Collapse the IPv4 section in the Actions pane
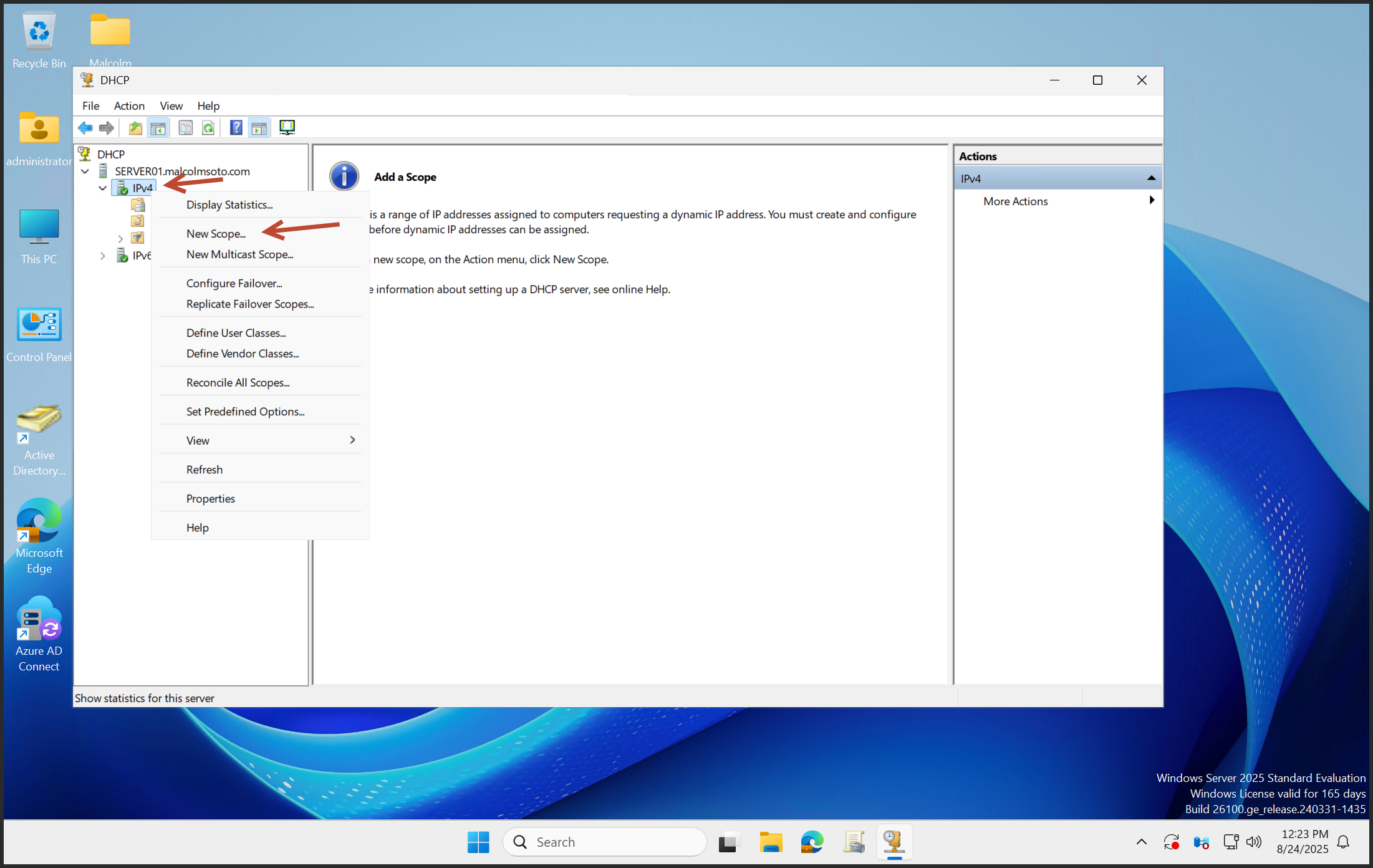The image size is (1373, 868). click(1151, 178)
